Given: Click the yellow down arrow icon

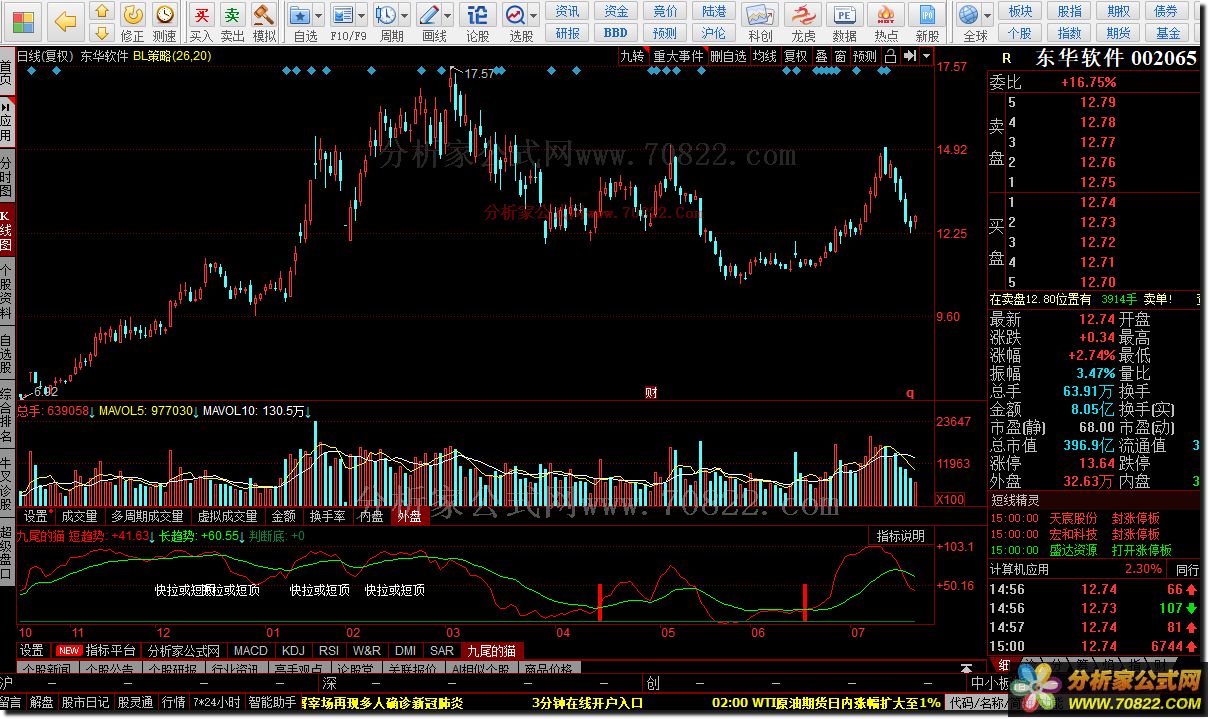Looking at the screenshot, I should tap(101, 32).
